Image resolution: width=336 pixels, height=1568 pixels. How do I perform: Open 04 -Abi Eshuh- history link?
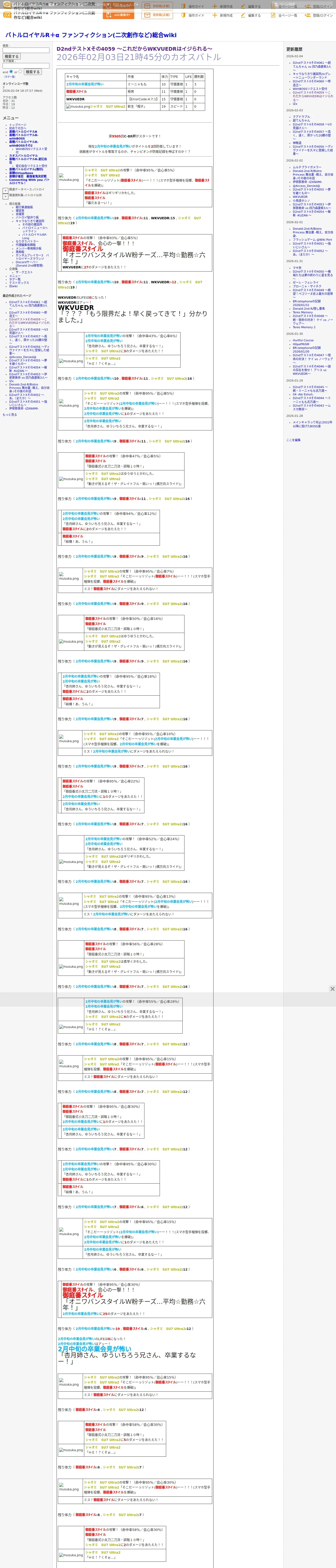[x=303, y=394]
